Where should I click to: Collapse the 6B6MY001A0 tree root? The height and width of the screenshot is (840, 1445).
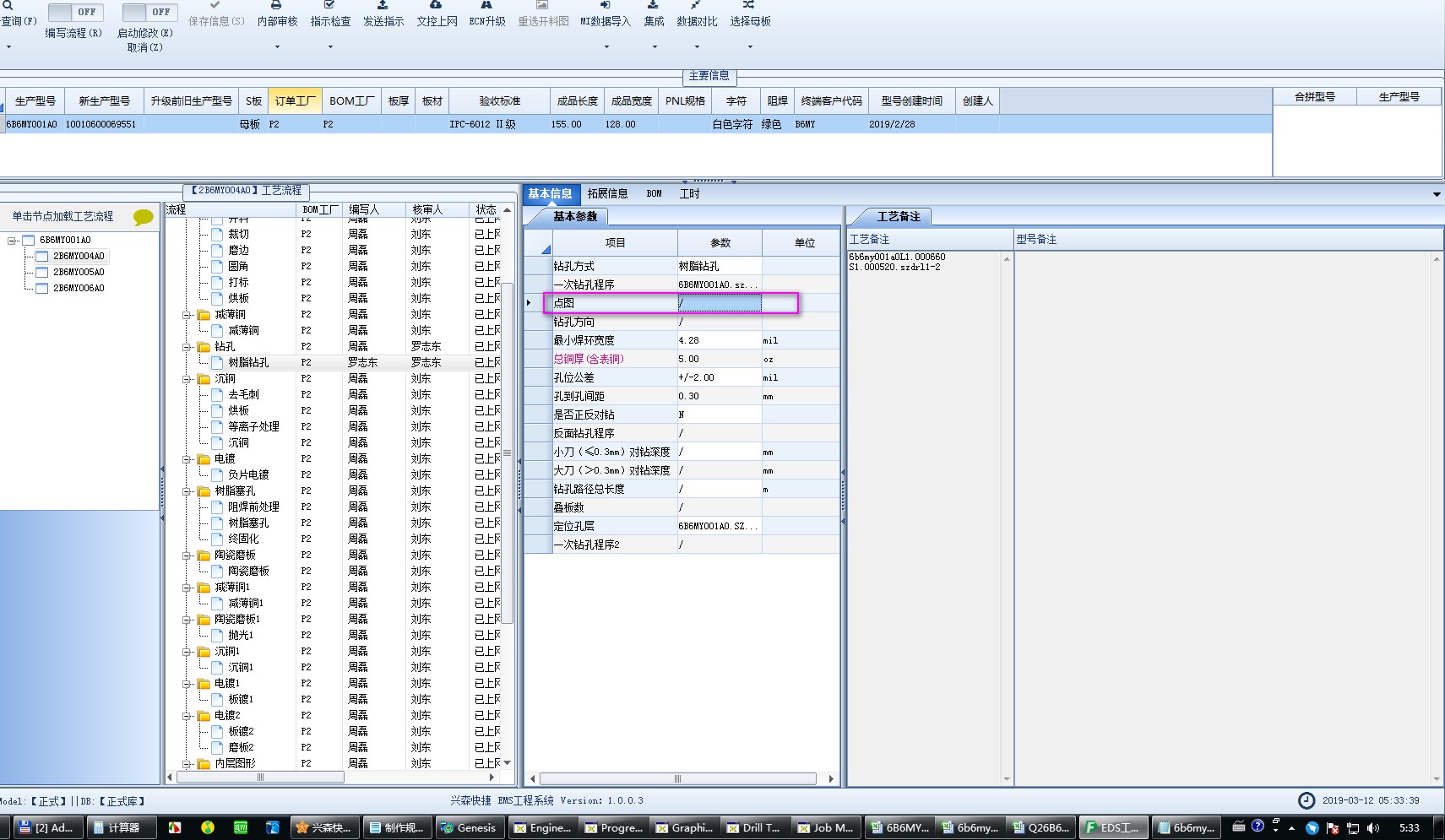pos(12,241)
